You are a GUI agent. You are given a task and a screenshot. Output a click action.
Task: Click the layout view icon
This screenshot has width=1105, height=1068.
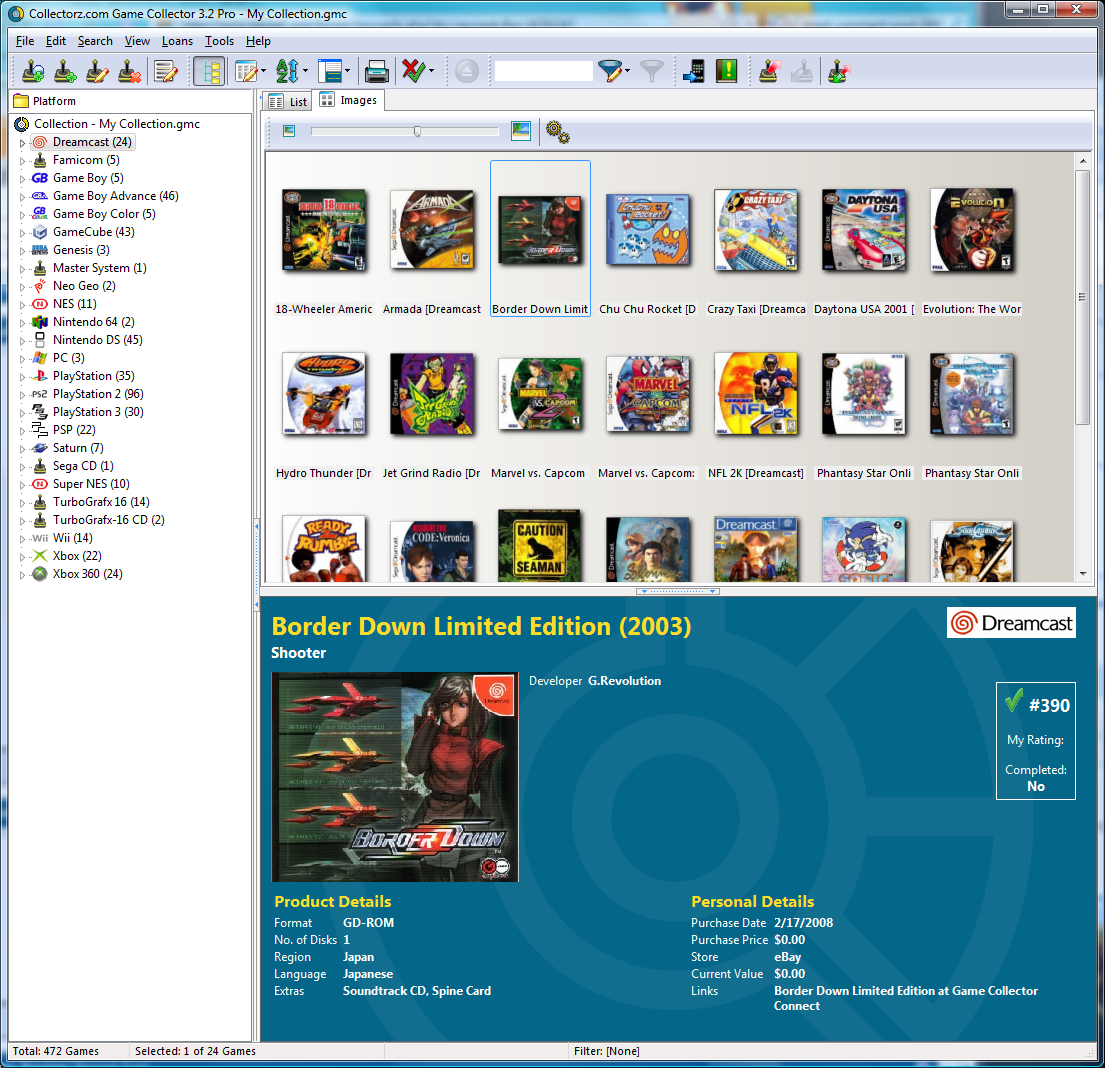(330, 71)
